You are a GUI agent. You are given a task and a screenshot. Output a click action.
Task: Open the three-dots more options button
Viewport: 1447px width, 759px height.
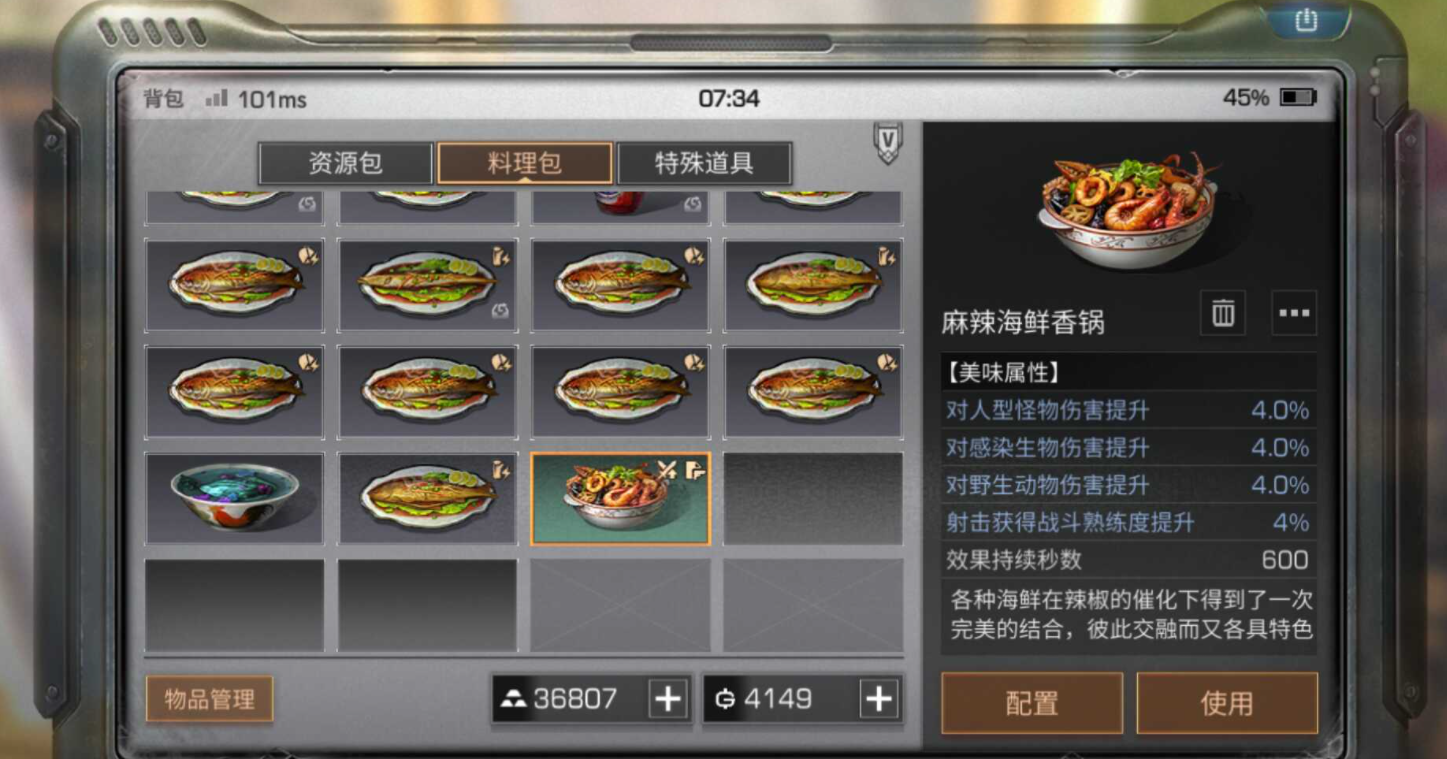[x=1294, y=313]
